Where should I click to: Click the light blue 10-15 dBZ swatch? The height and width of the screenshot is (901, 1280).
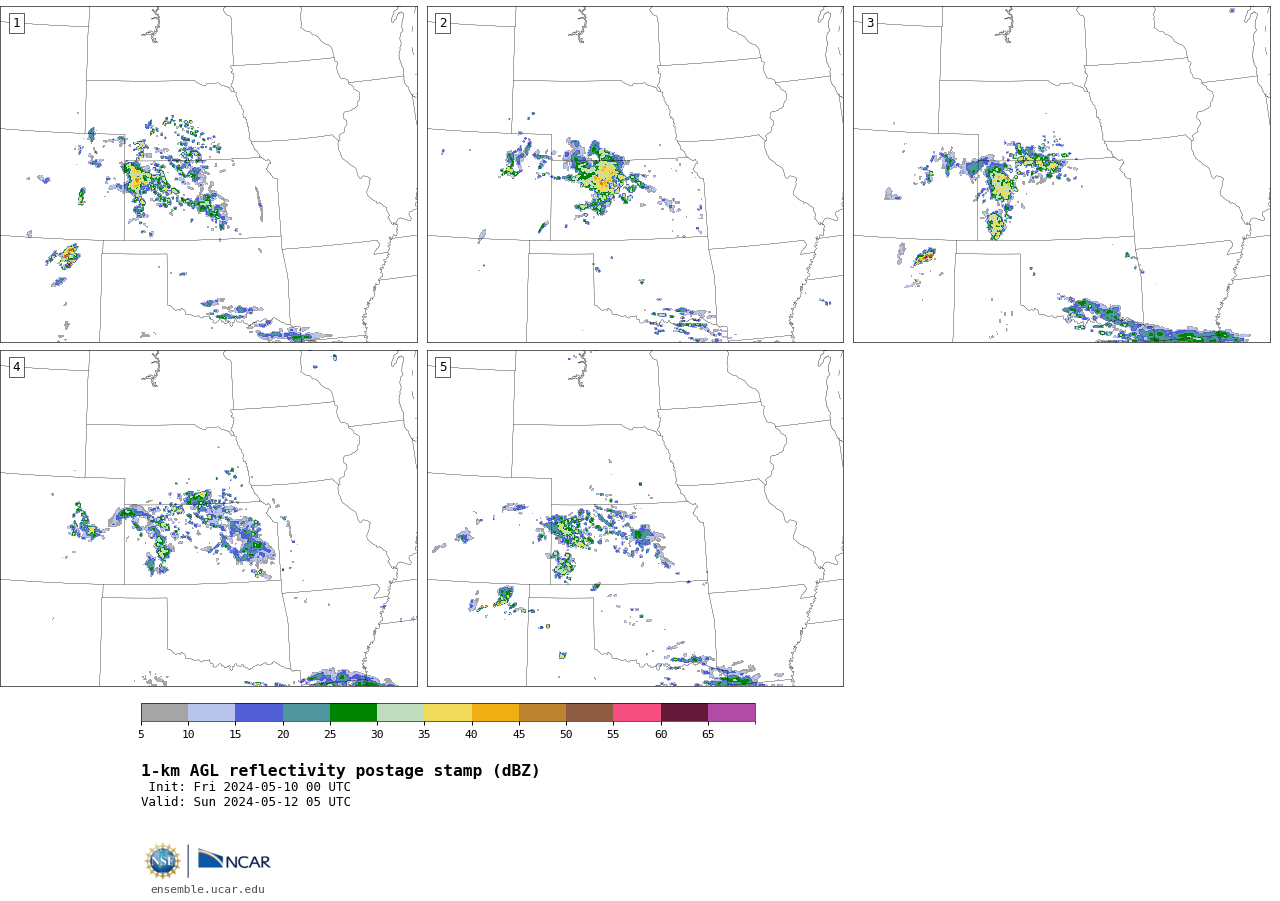(212, 713)
